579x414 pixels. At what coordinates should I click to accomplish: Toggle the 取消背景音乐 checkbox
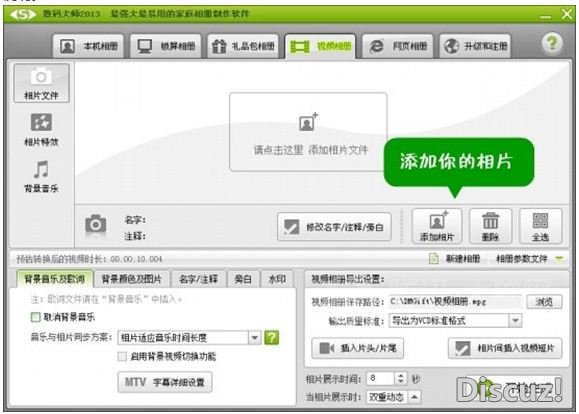(35, 317)
